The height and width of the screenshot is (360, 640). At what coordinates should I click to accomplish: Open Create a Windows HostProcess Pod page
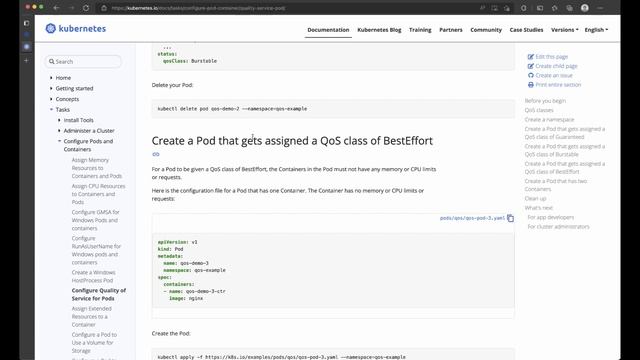click(93, 276)
